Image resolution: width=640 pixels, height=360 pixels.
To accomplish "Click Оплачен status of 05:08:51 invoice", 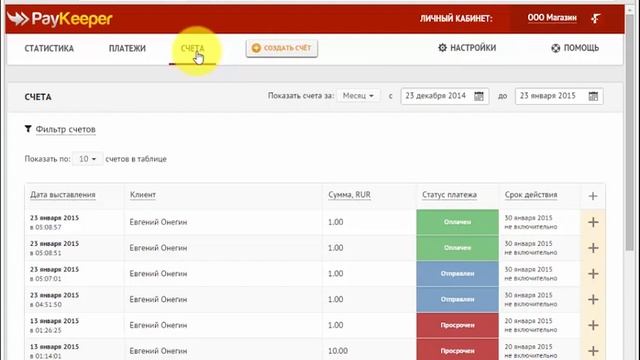I will (x=458, y=248).
